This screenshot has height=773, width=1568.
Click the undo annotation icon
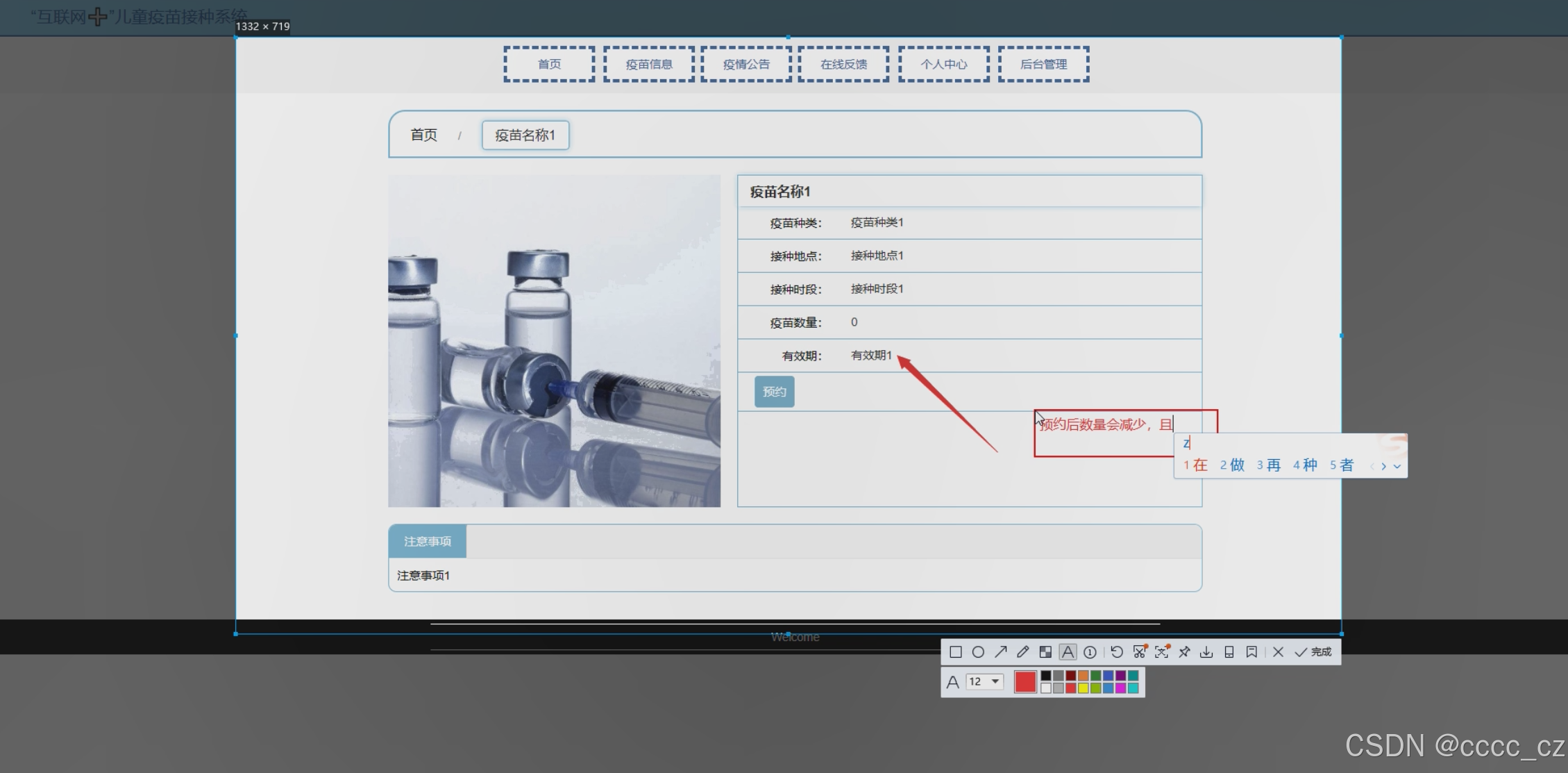tap(1116, 652)
